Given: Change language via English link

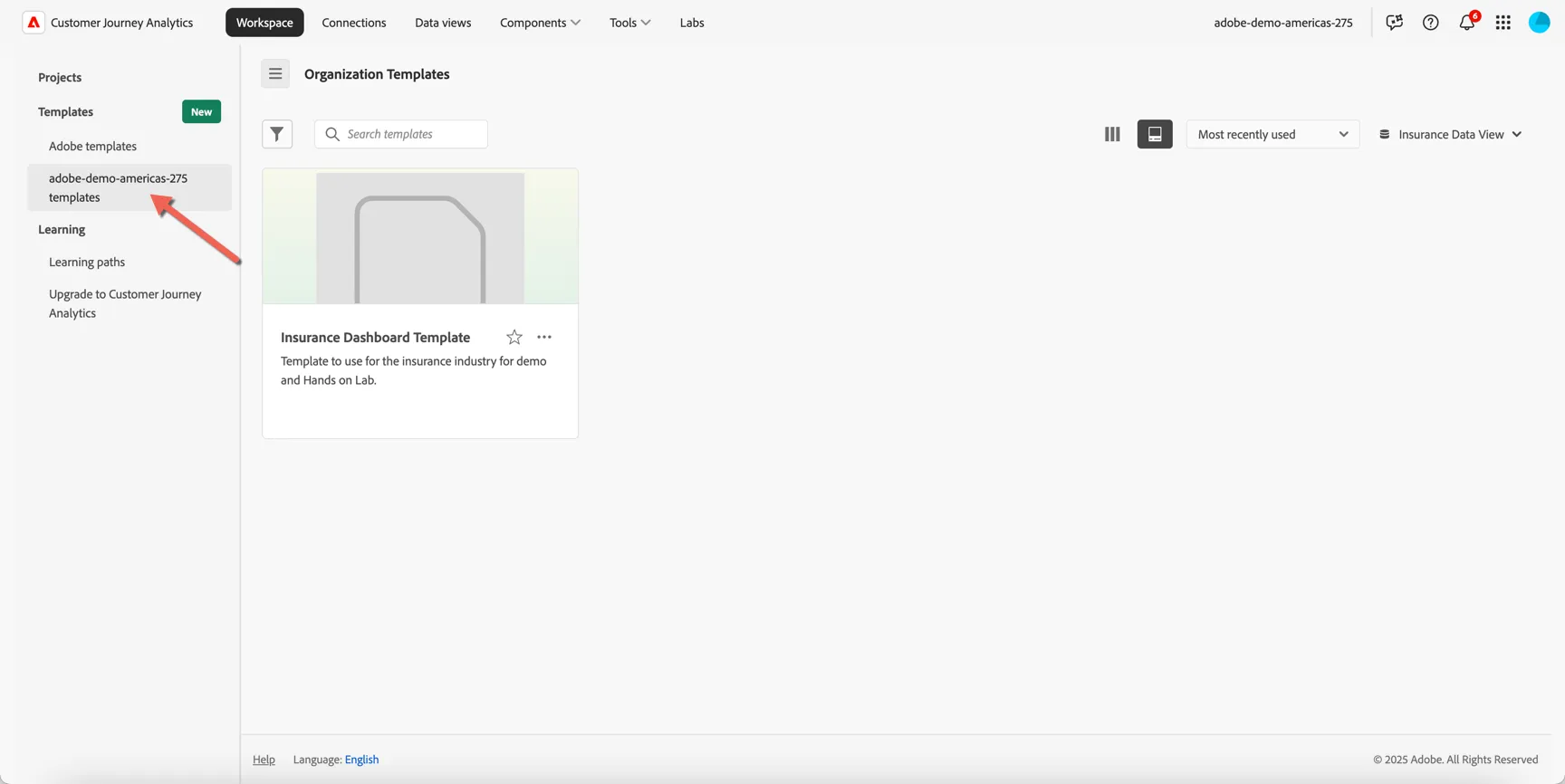Looking at the screenshot, I should (361, 760).
